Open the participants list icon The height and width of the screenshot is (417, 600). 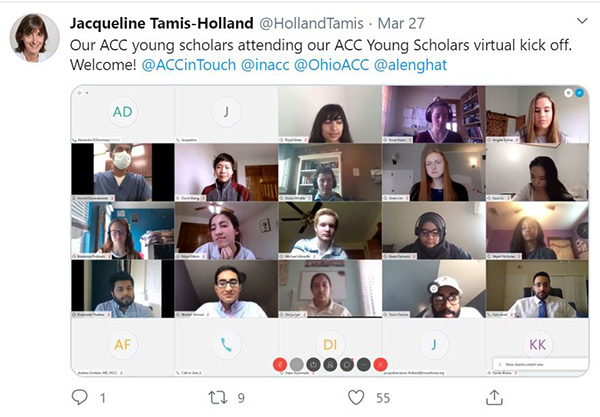click(x=330, y=365)
